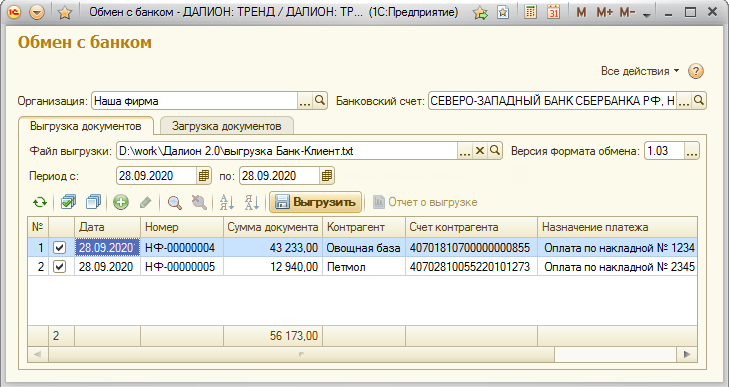The image size is (729, 387).
Task: Switch to Выгрузка документов tab
Action: 86,126
